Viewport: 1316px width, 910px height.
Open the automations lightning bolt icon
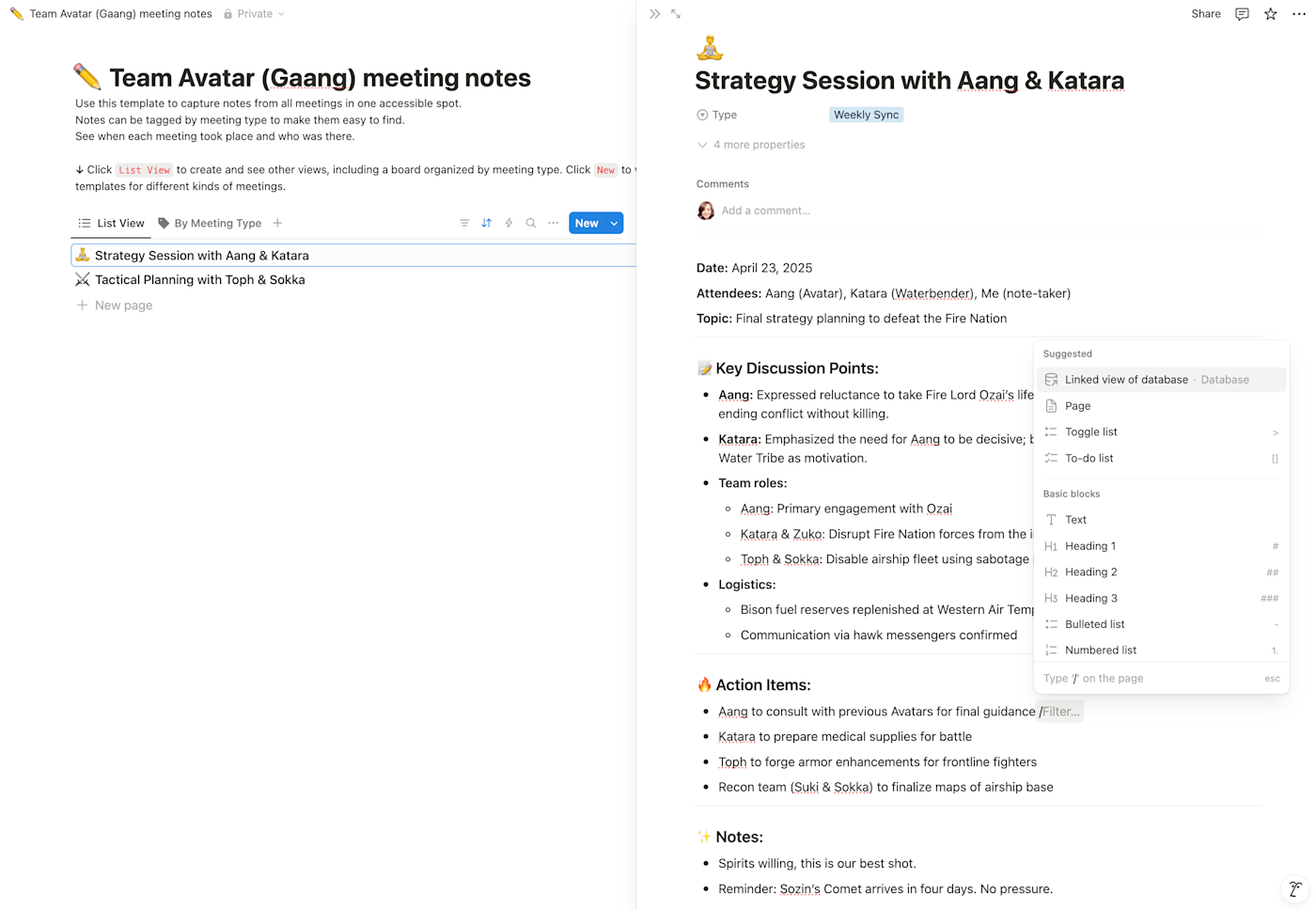tap(509, 223)
